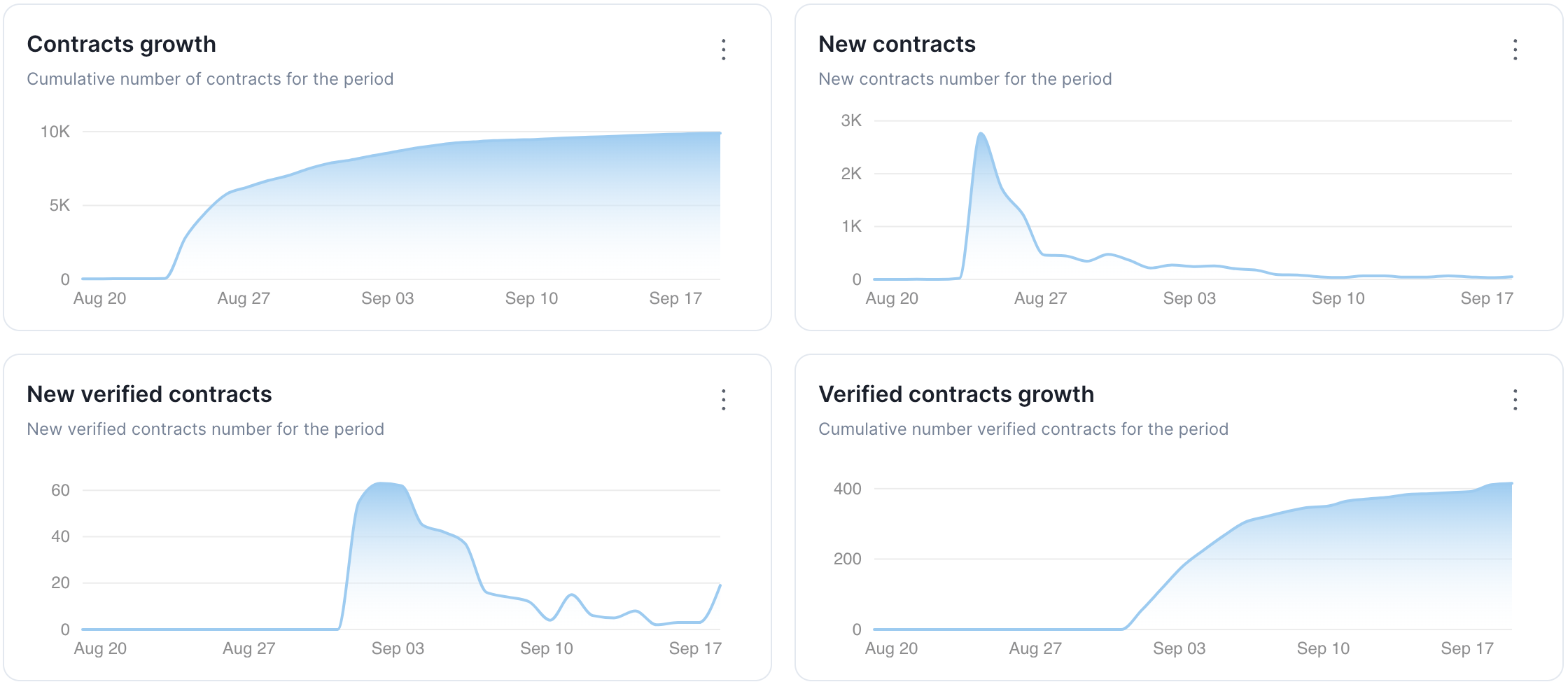Open the Contracts growth three-dot menu
This screenshot has height=682, width=1568.
click(723, 50)
